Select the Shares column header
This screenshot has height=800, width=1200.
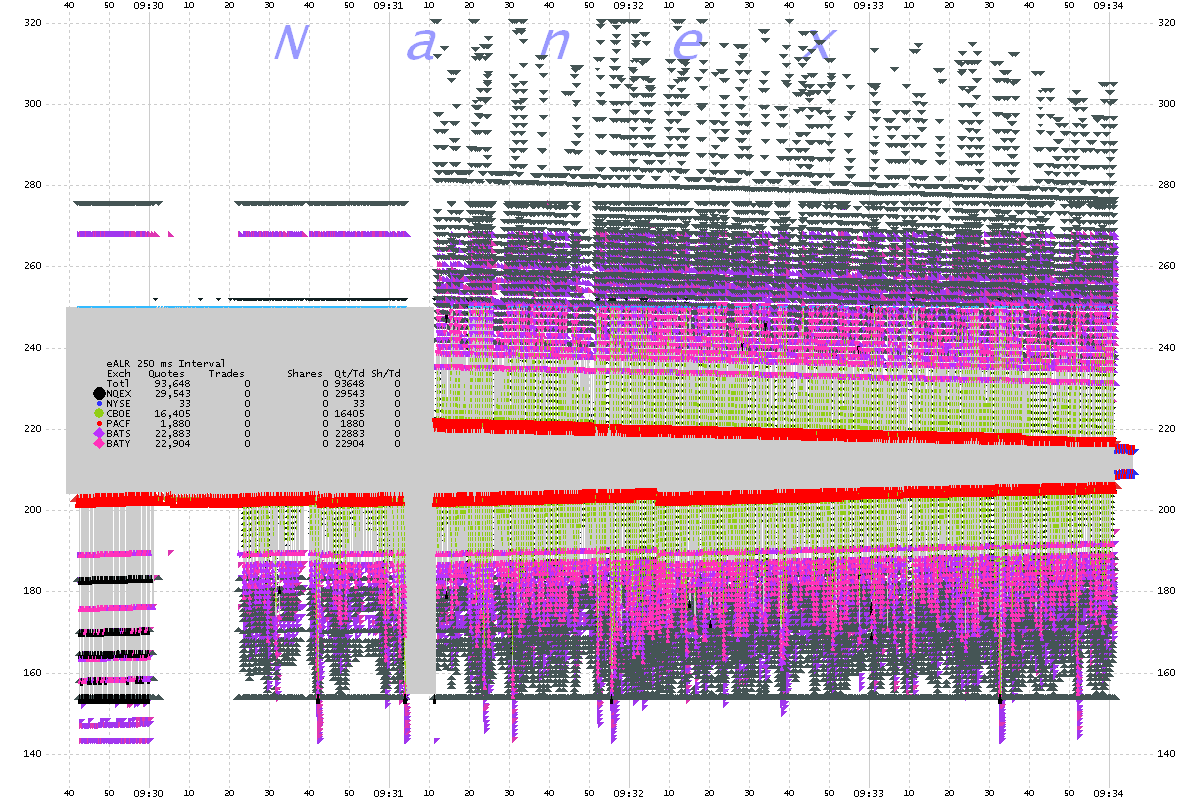[304, 373]
